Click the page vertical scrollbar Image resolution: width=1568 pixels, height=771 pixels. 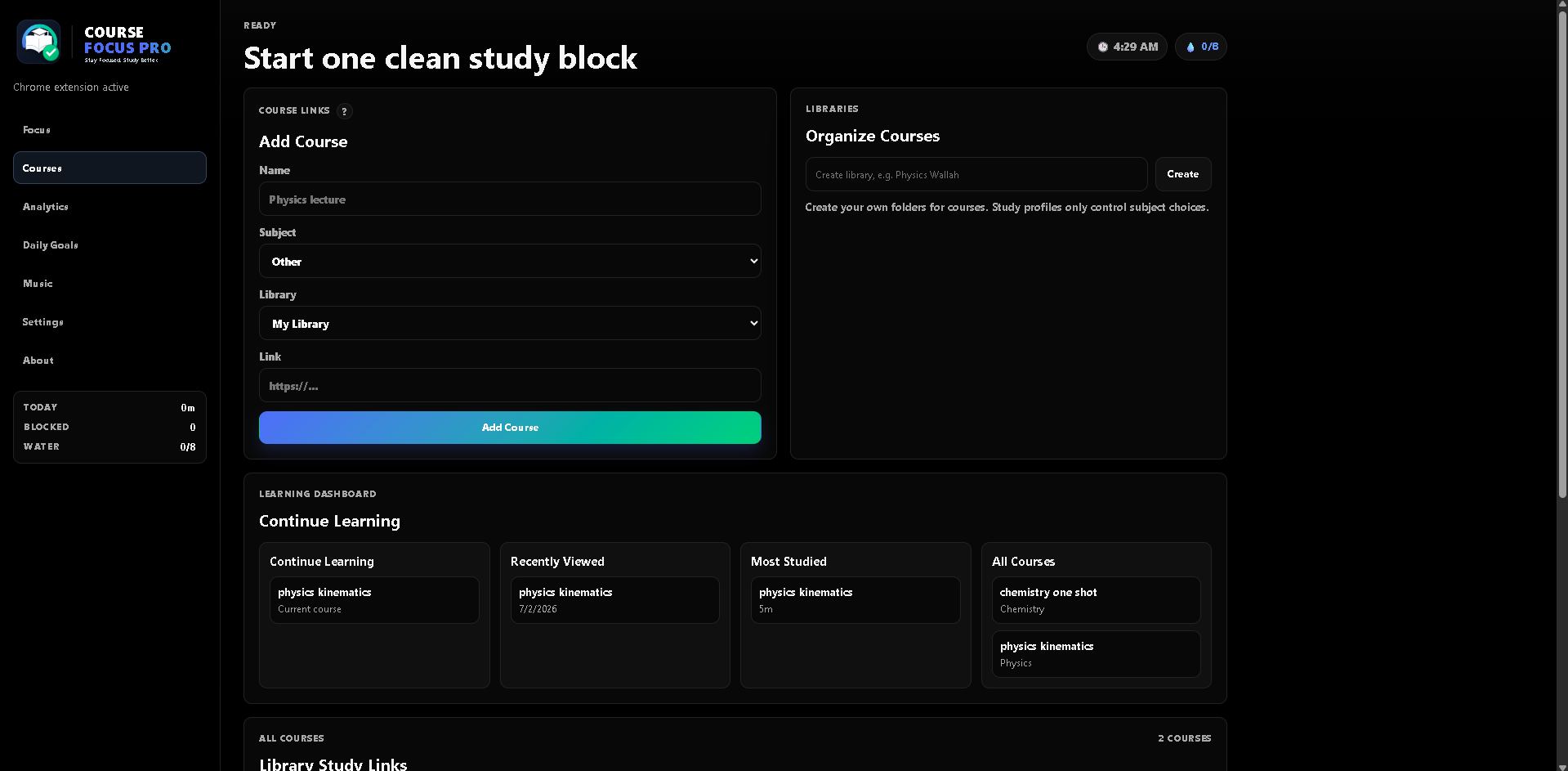pos(1561,253)
